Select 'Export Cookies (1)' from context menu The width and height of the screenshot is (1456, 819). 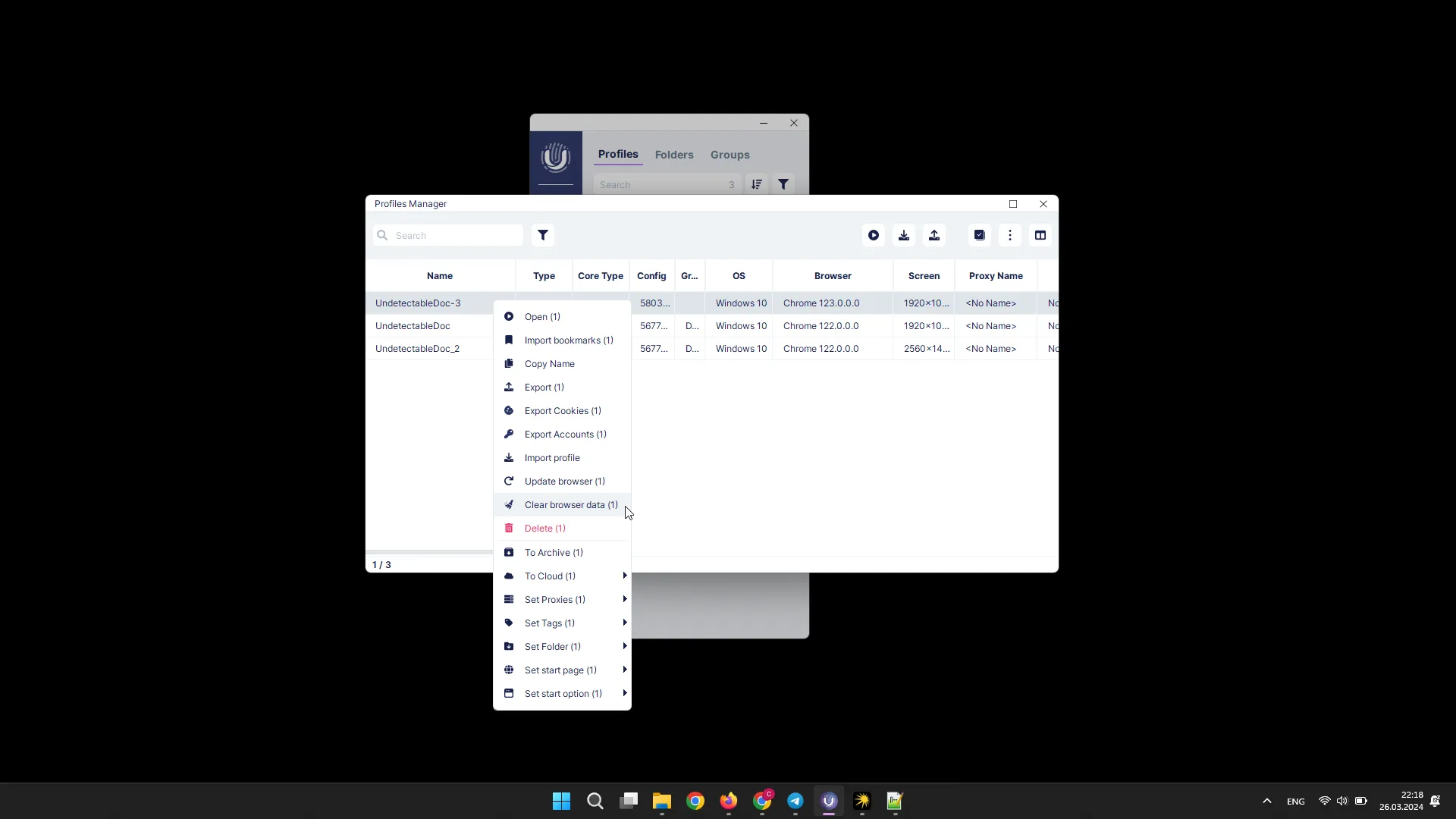click(x=563, y=411)
